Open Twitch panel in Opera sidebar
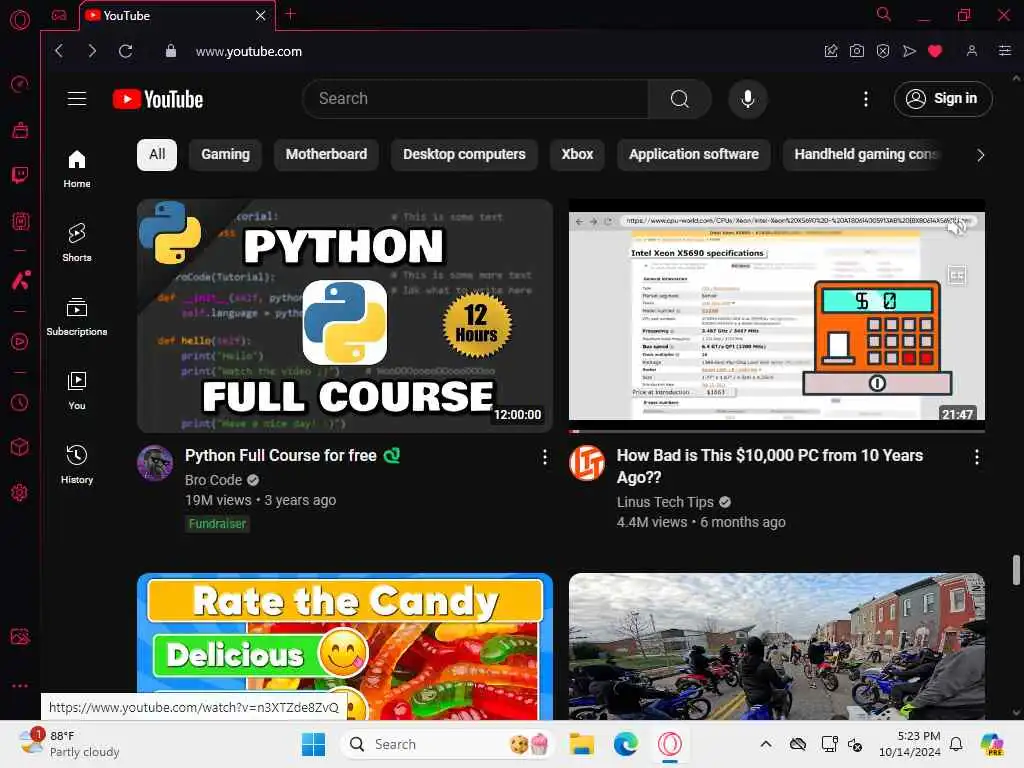The width and height of the screenshot is (1024, 768). [x=20, y=175]
